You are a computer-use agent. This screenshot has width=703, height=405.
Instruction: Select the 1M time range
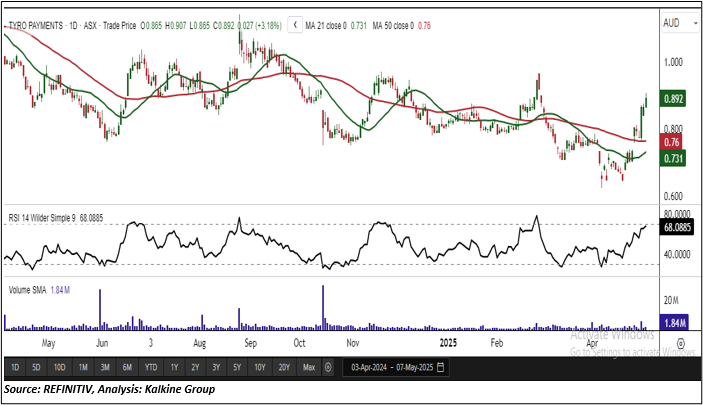coord(83,367)
